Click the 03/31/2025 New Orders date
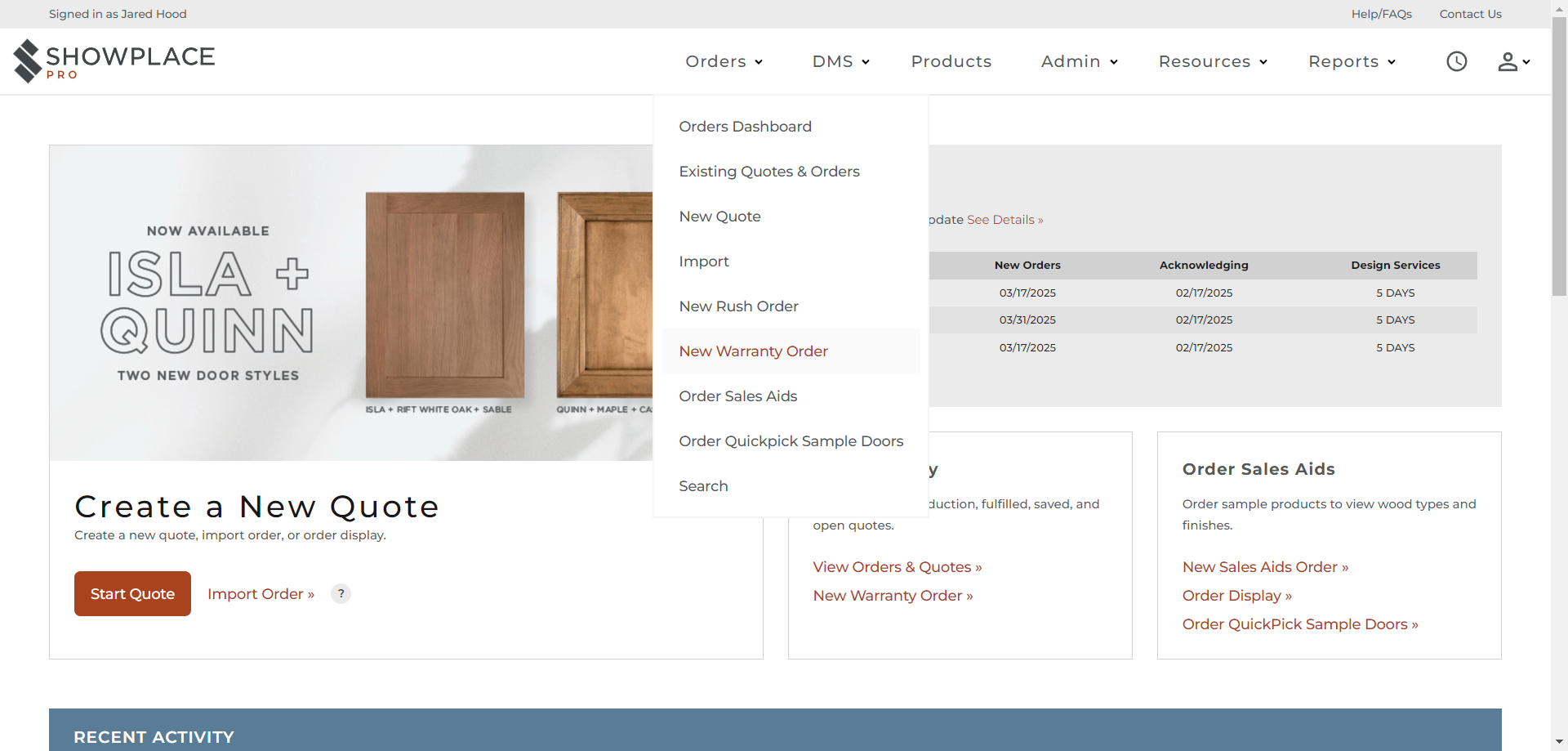 (1027, 320)
